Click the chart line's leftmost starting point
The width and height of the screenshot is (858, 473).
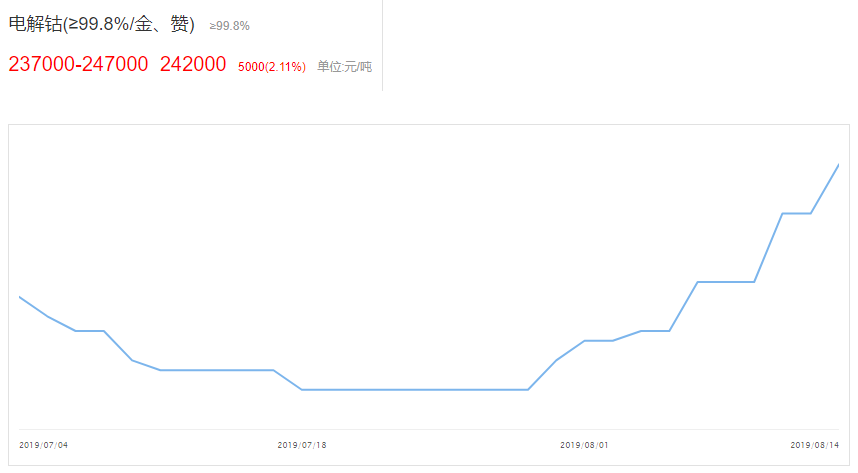(20, 297)
